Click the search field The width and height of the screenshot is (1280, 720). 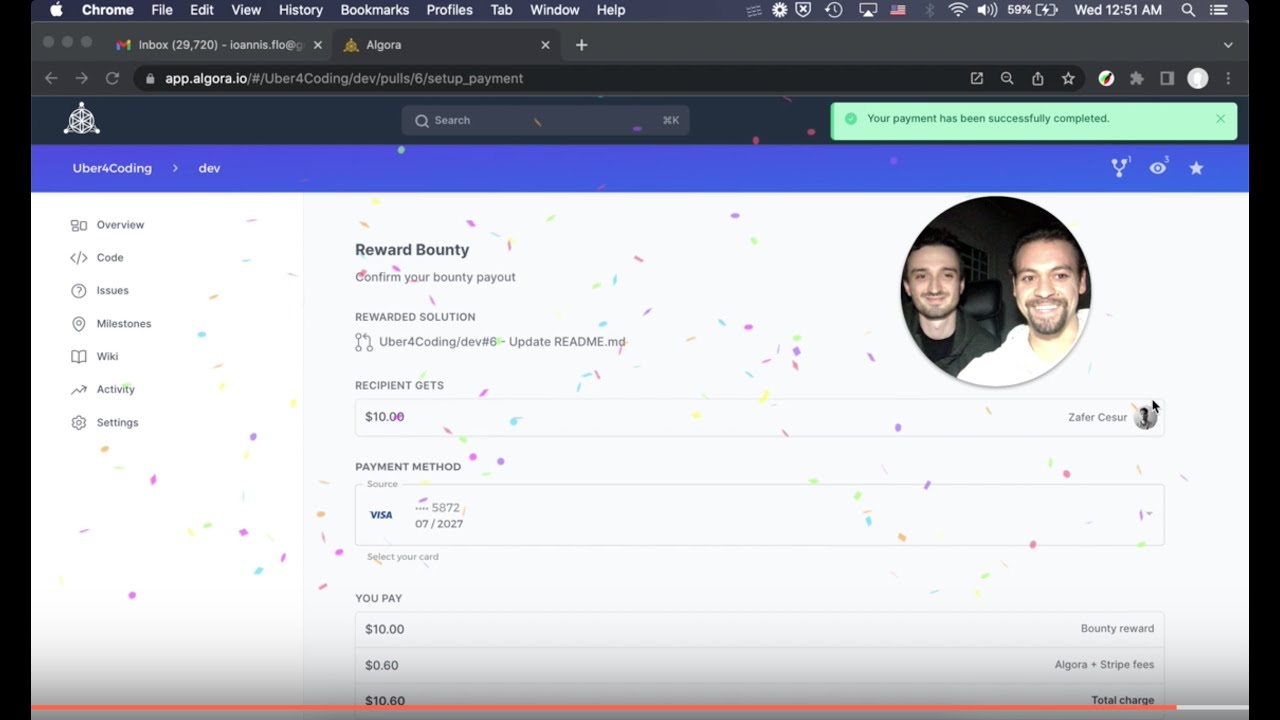[546, 120]
